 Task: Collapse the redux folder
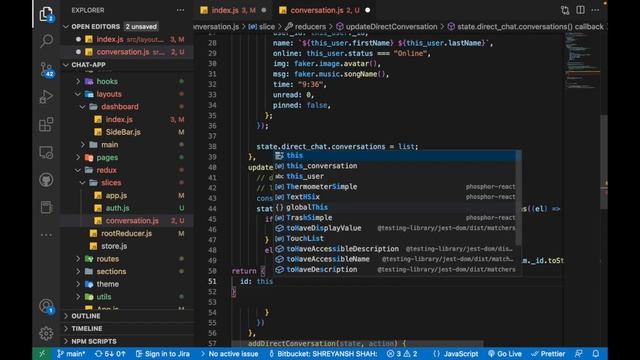pyautogui.click(x=106, y=170)
